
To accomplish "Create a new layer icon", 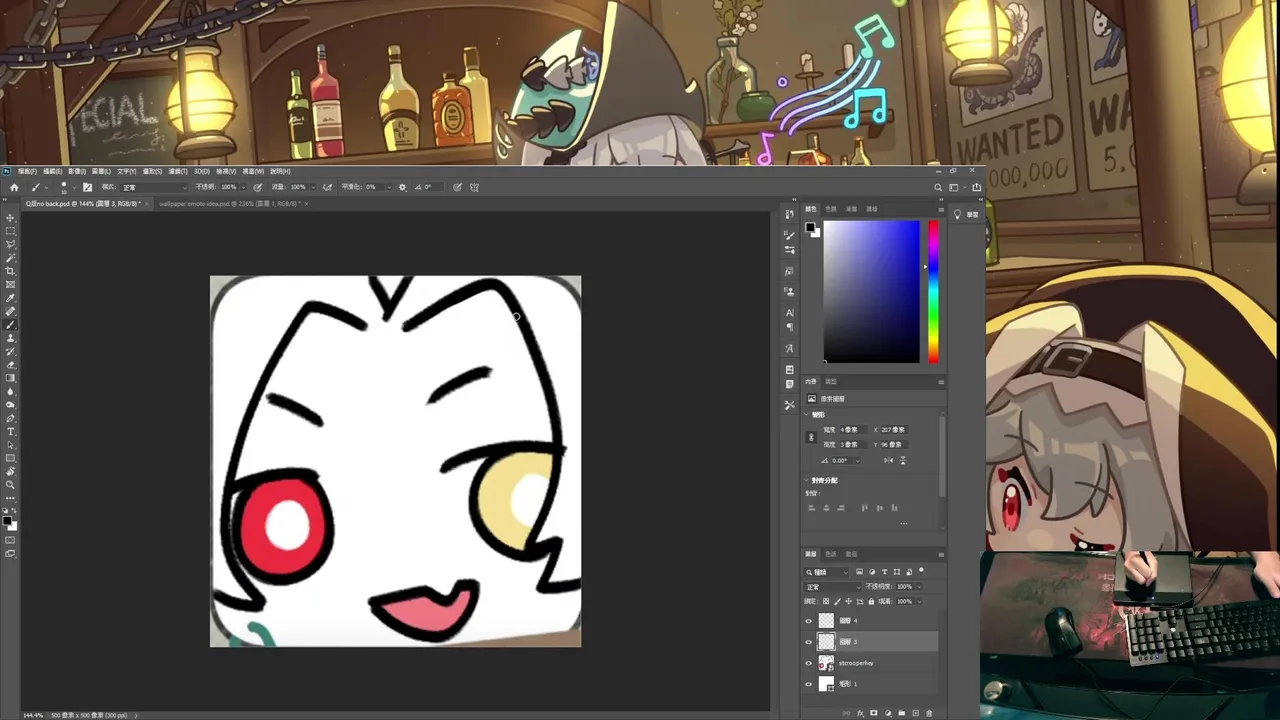I will tap(916, 713).
